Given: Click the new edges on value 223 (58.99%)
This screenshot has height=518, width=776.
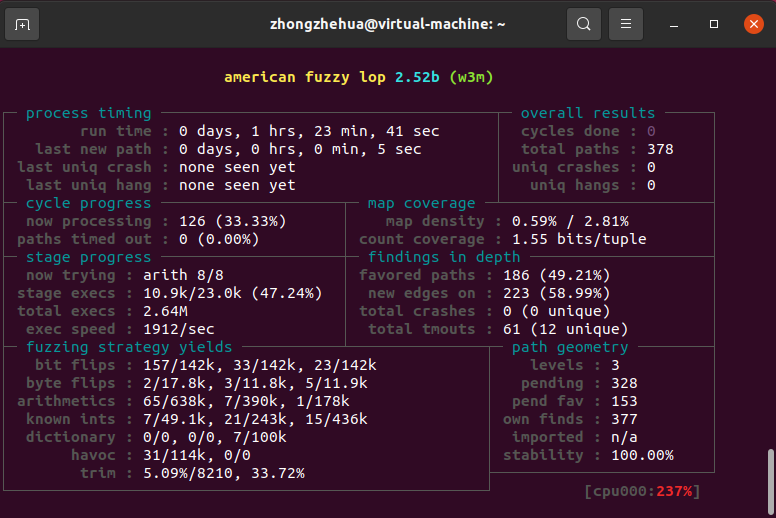Looking at the screenshot, I should 557,293.
